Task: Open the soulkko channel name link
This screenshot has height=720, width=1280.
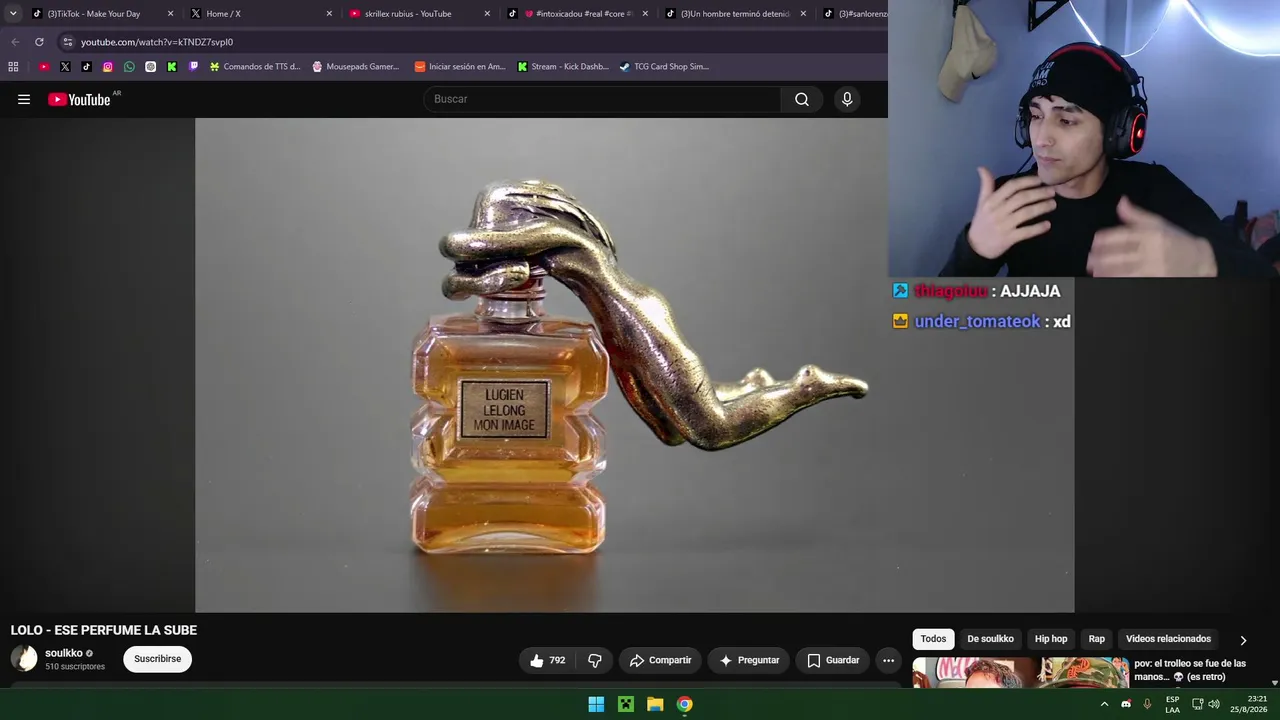Action: click(x=64, y=653)
